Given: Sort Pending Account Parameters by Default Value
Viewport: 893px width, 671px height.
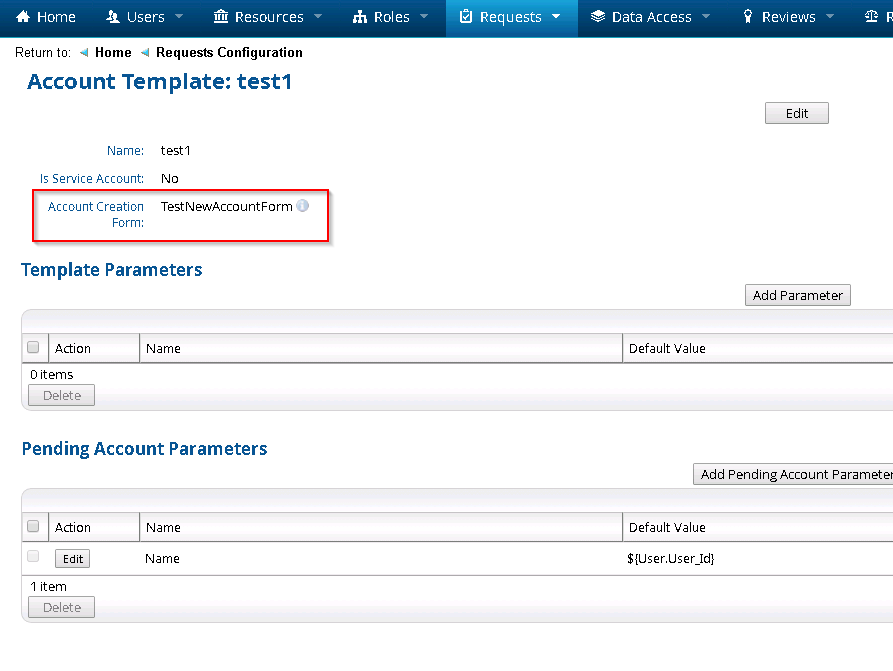Looking at the screenshot, I should pyautogui.click(x=666, y=527).
